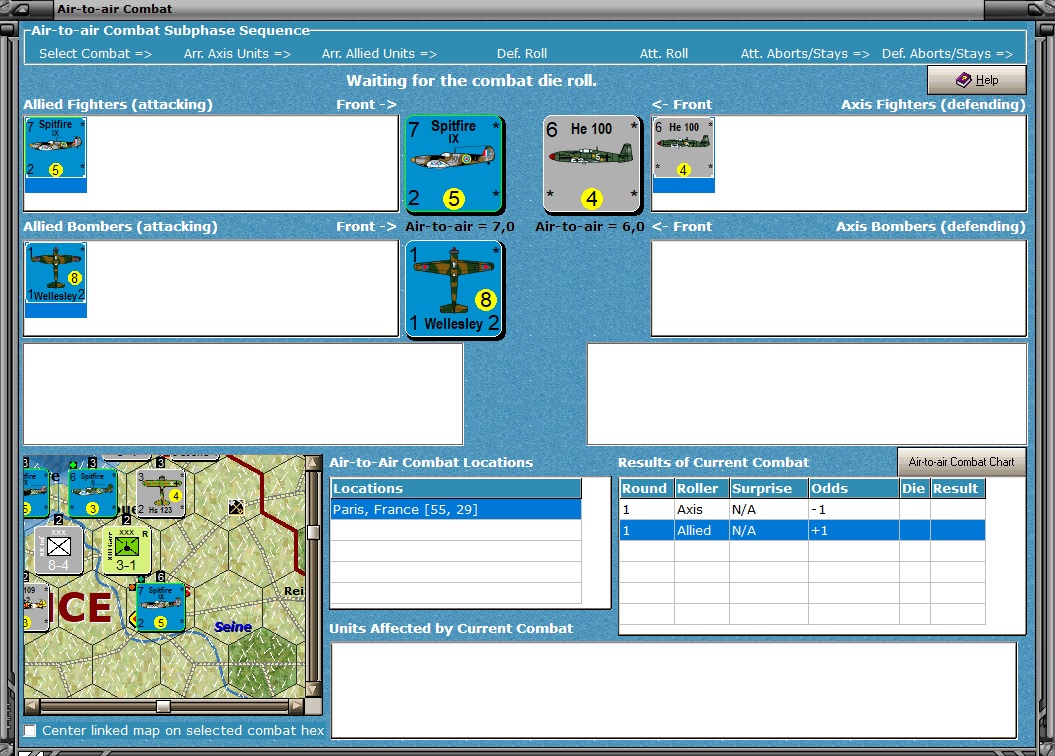Click the large Spitfire IX front fighter counter
Viewport: 1055px width, 756px height.
tap(454, 164)
